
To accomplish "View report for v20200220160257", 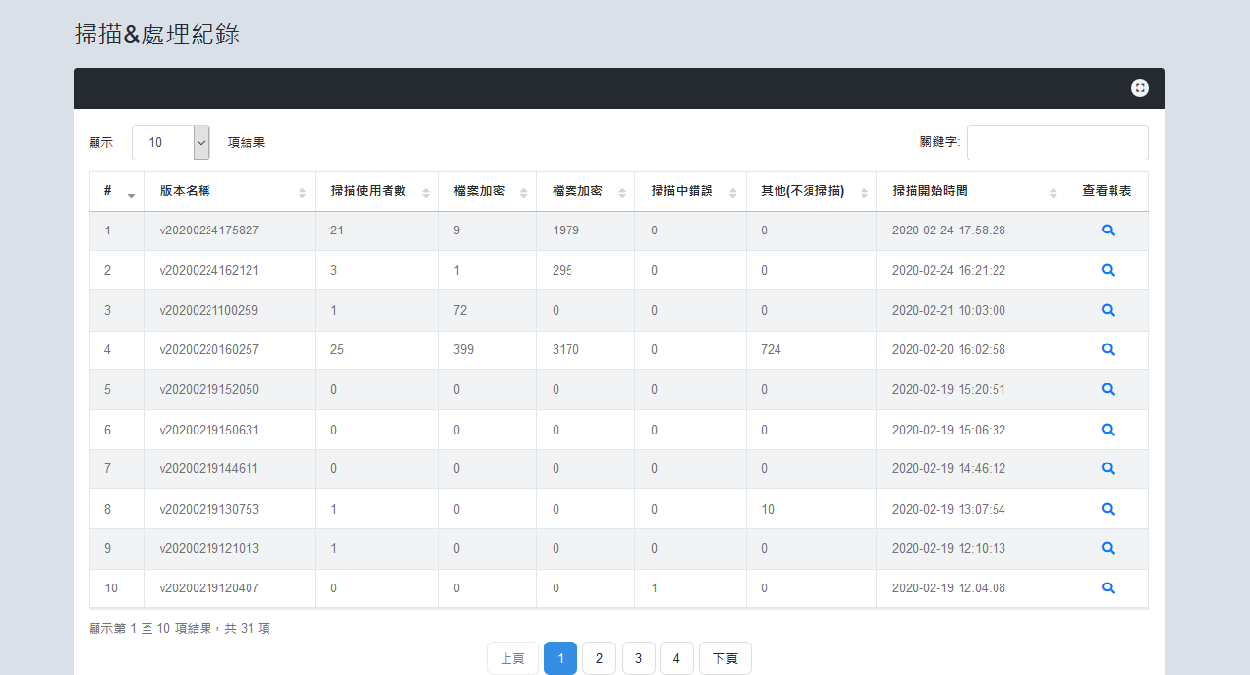I will pyautogui.click(x=1107, y=349).
